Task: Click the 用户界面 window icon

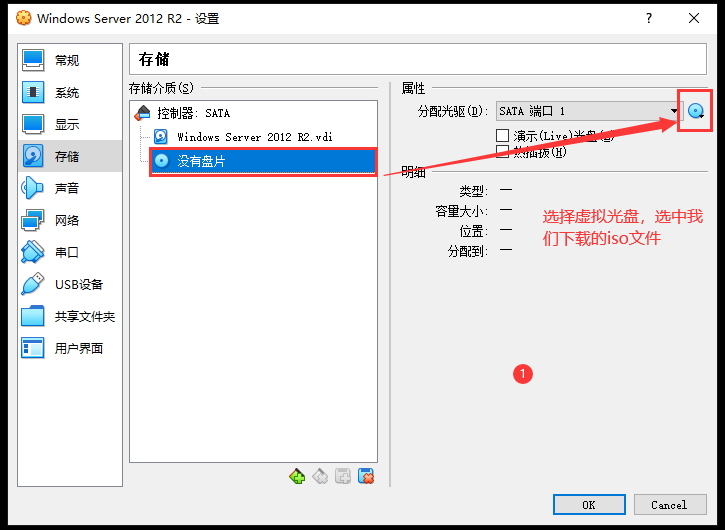Action: pyautogui.click(x=32, y=348)
